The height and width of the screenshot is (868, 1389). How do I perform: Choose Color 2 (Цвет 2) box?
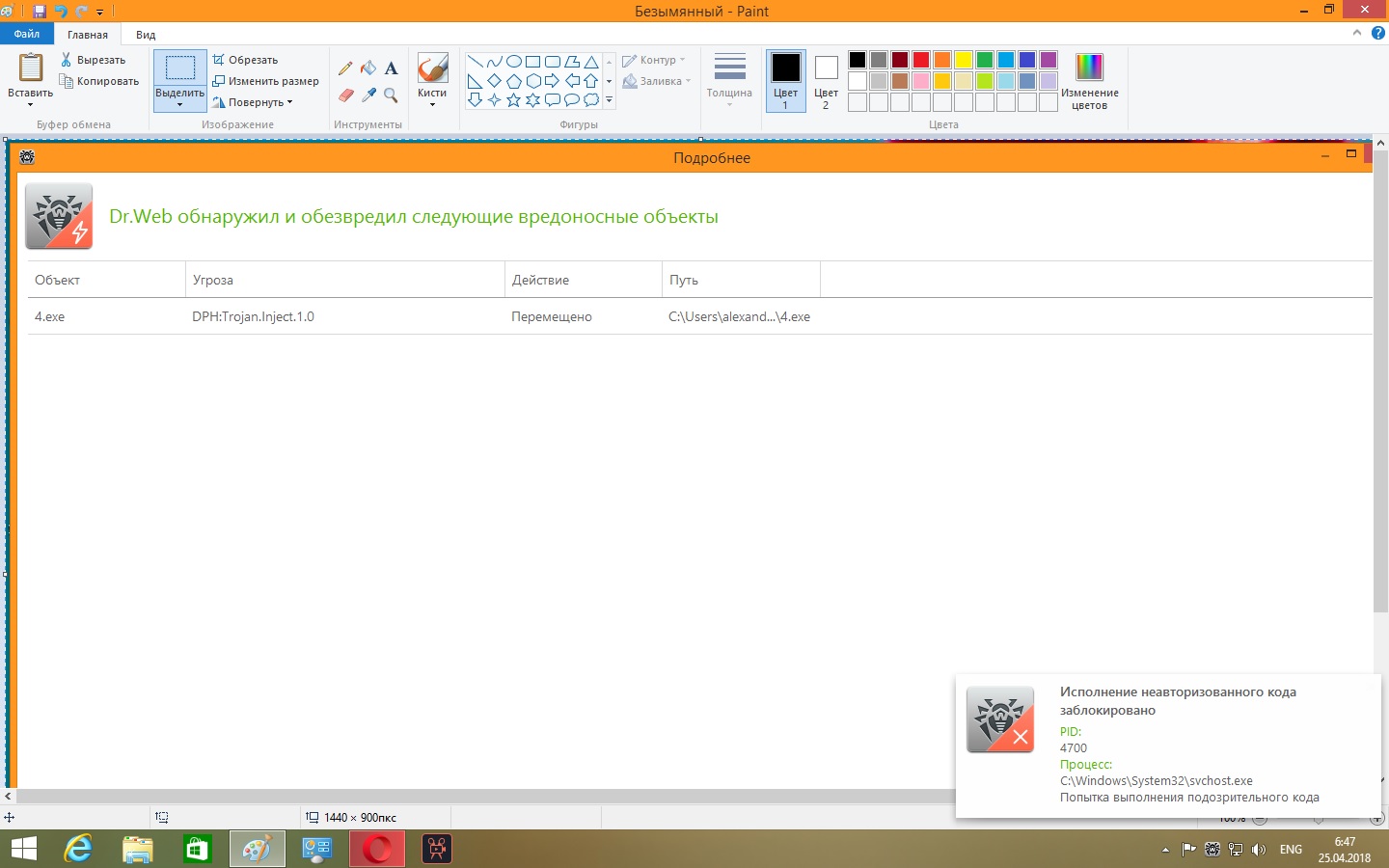tap(826, 80)
